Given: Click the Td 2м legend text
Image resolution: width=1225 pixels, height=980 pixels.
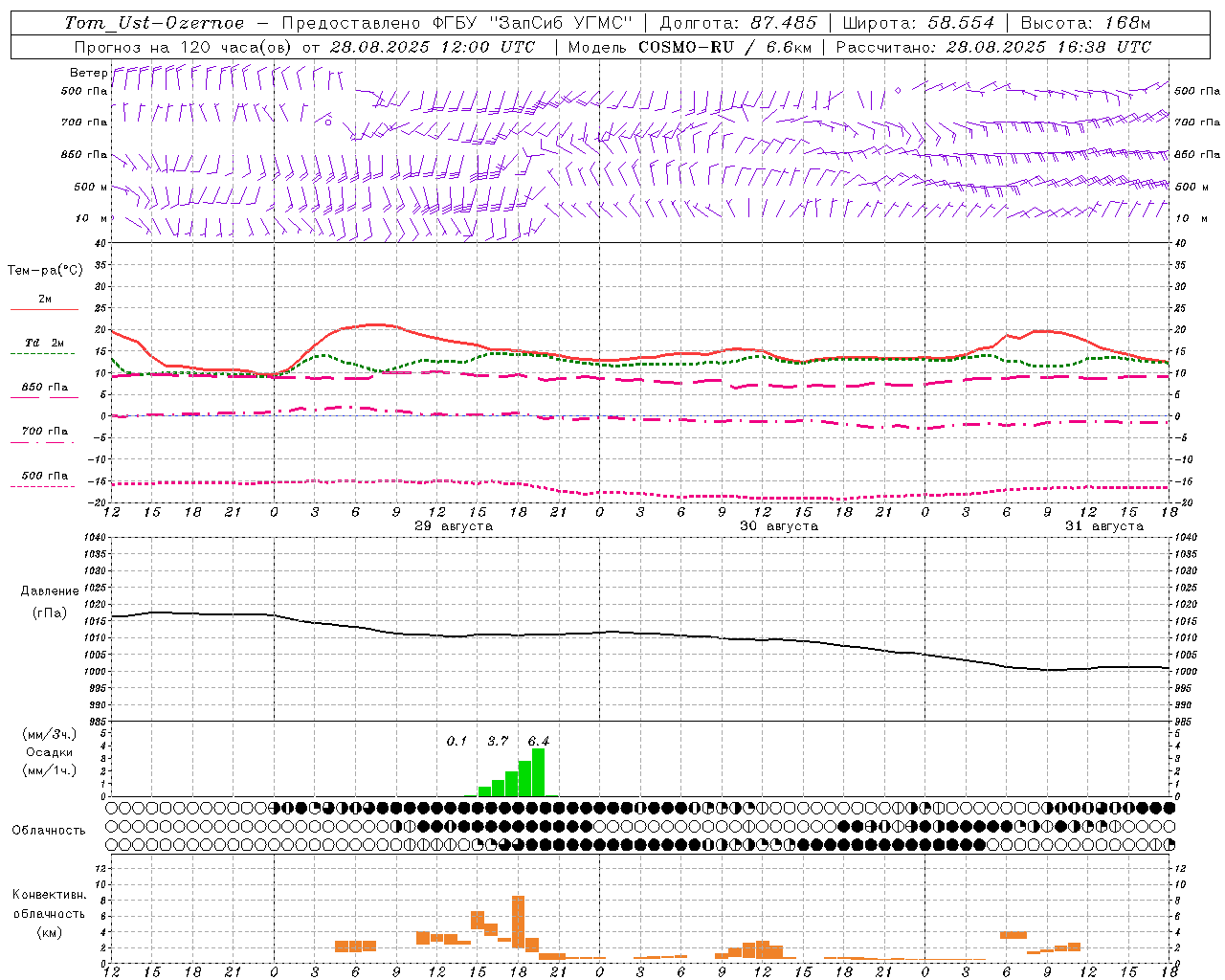Looking at the screenshot, I should pyautogui.click(x=44, y=343).
